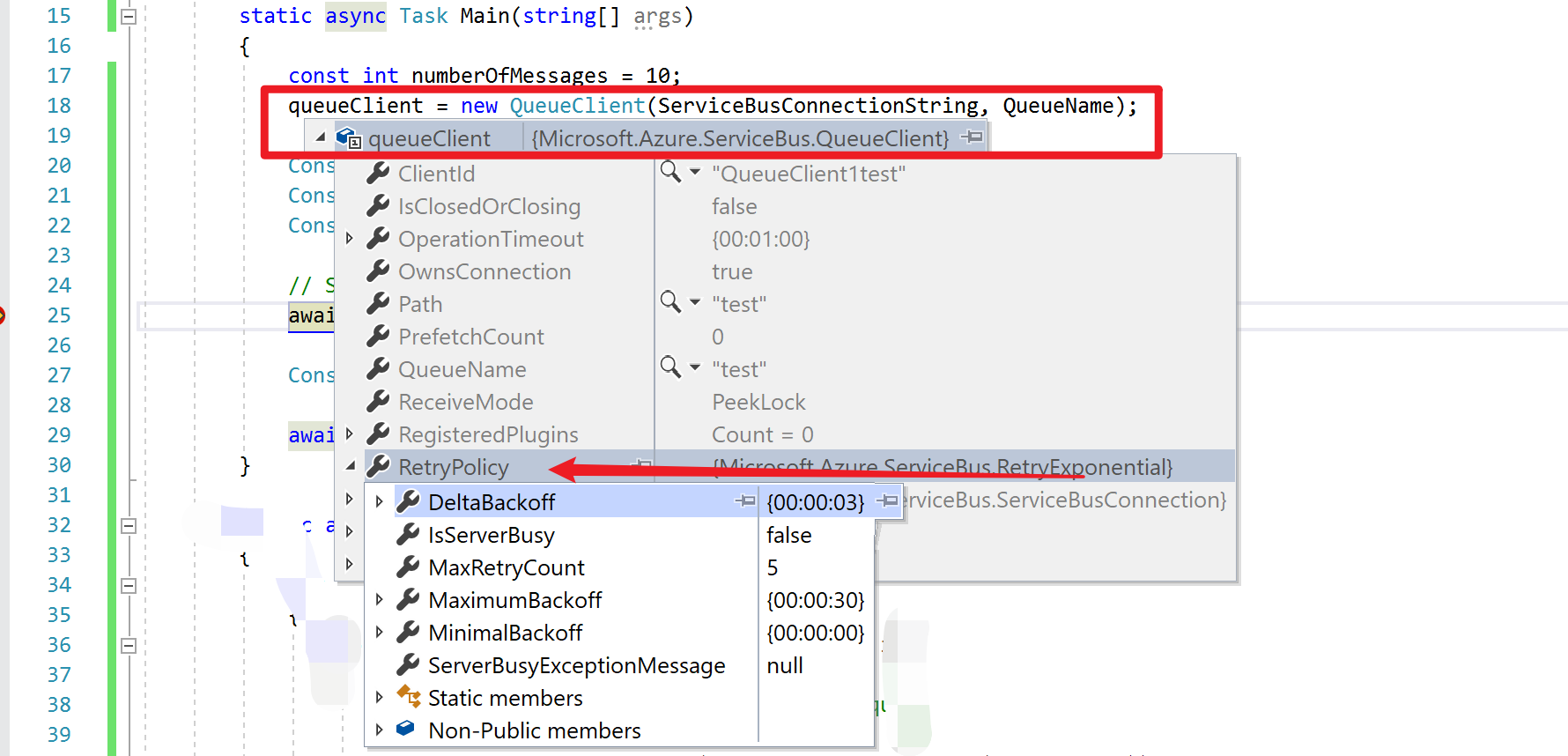Click line number 25 in the gutter
The height and width of the screenshot is (756, 1568).
[59, 315]
